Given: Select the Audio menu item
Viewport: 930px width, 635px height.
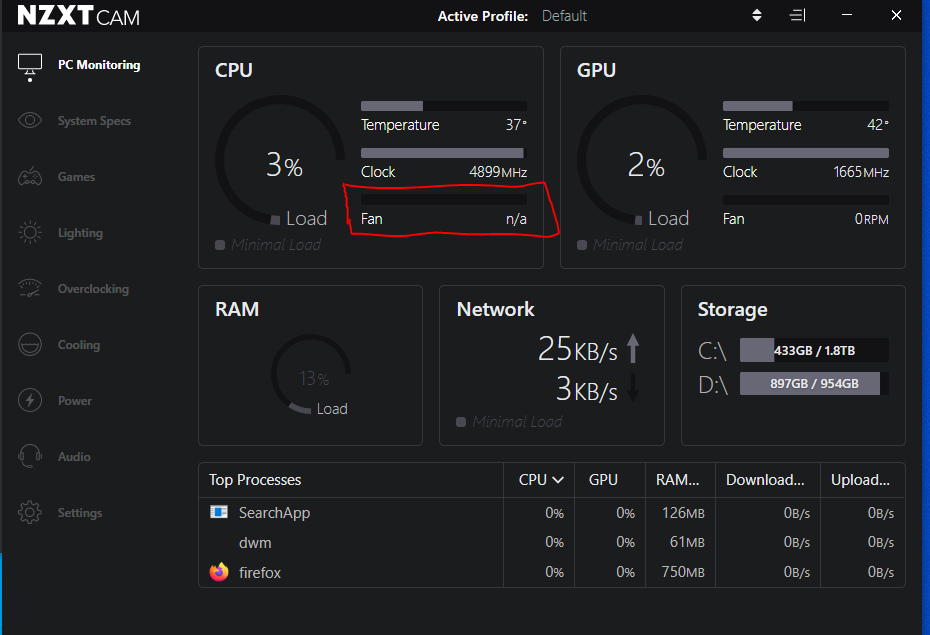Looking at the screenshot, I should pos(74,457).
